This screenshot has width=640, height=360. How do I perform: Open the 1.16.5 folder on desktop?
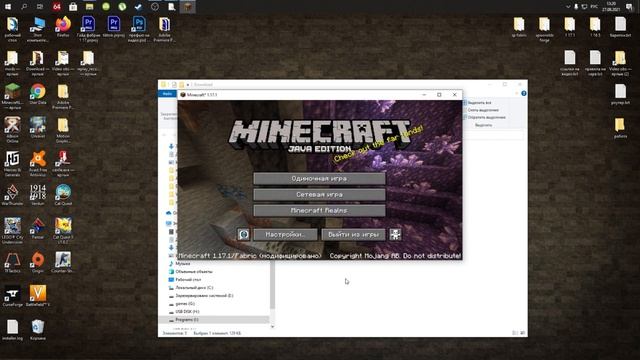(x=595, y=27)
